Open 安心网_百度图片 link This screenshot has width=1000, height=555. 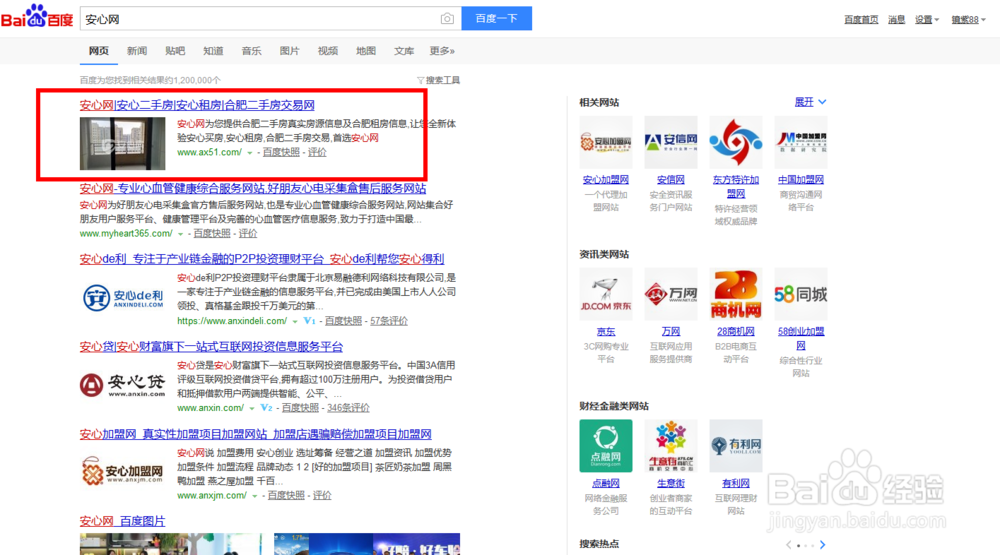pos(122,522)
